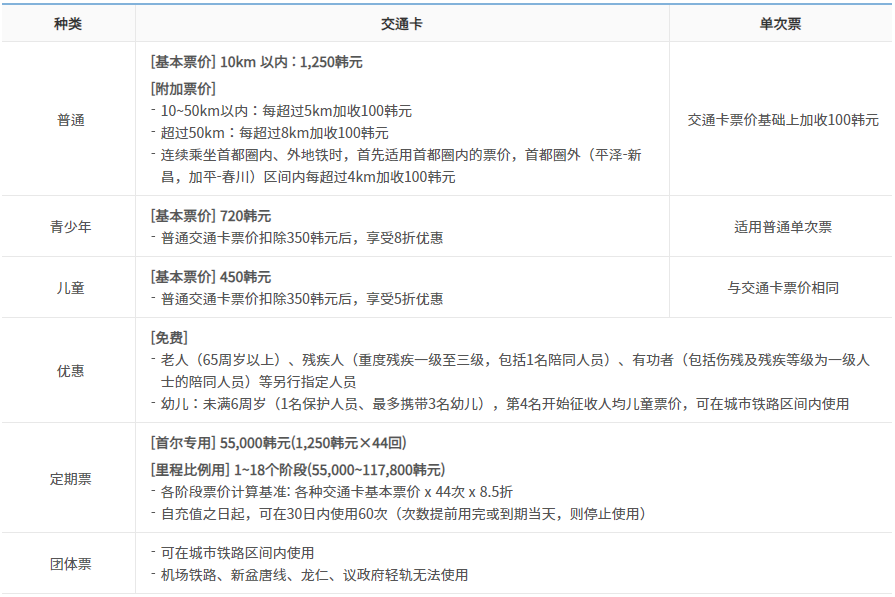Select the 团体票 row label
895x597 pixels.
pyautogui.click(x=71, y=564)
